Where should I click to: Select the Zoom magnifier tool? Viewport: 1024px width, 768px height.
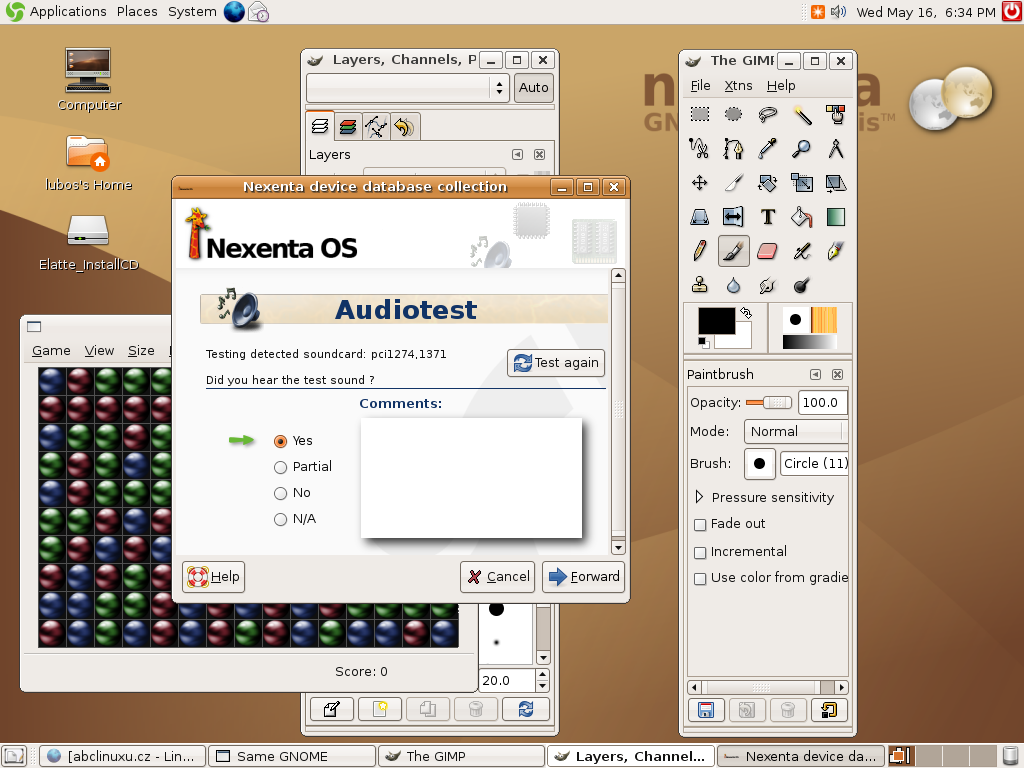(x=802, y=149)
